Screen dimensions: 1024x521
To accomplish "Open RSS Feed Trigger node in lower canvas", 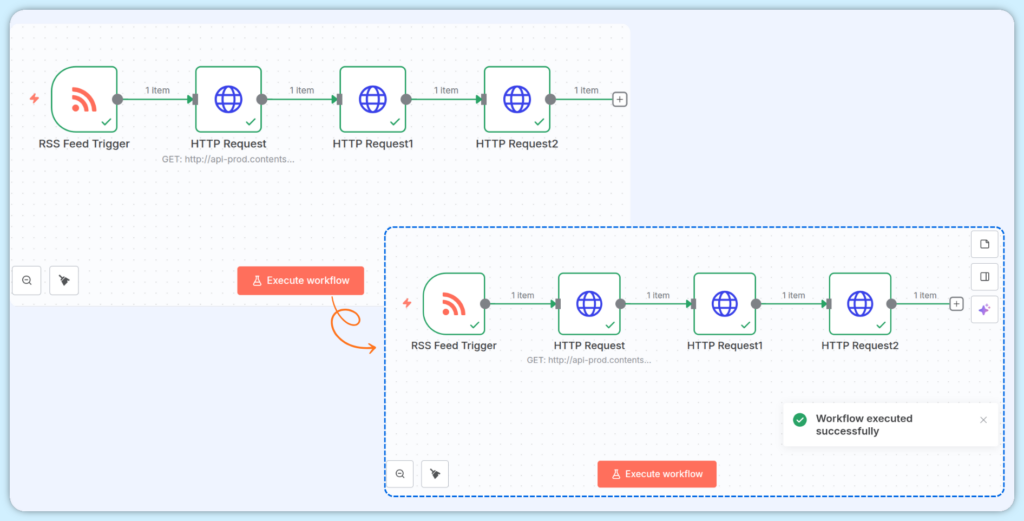I will (x=454, y=304).
